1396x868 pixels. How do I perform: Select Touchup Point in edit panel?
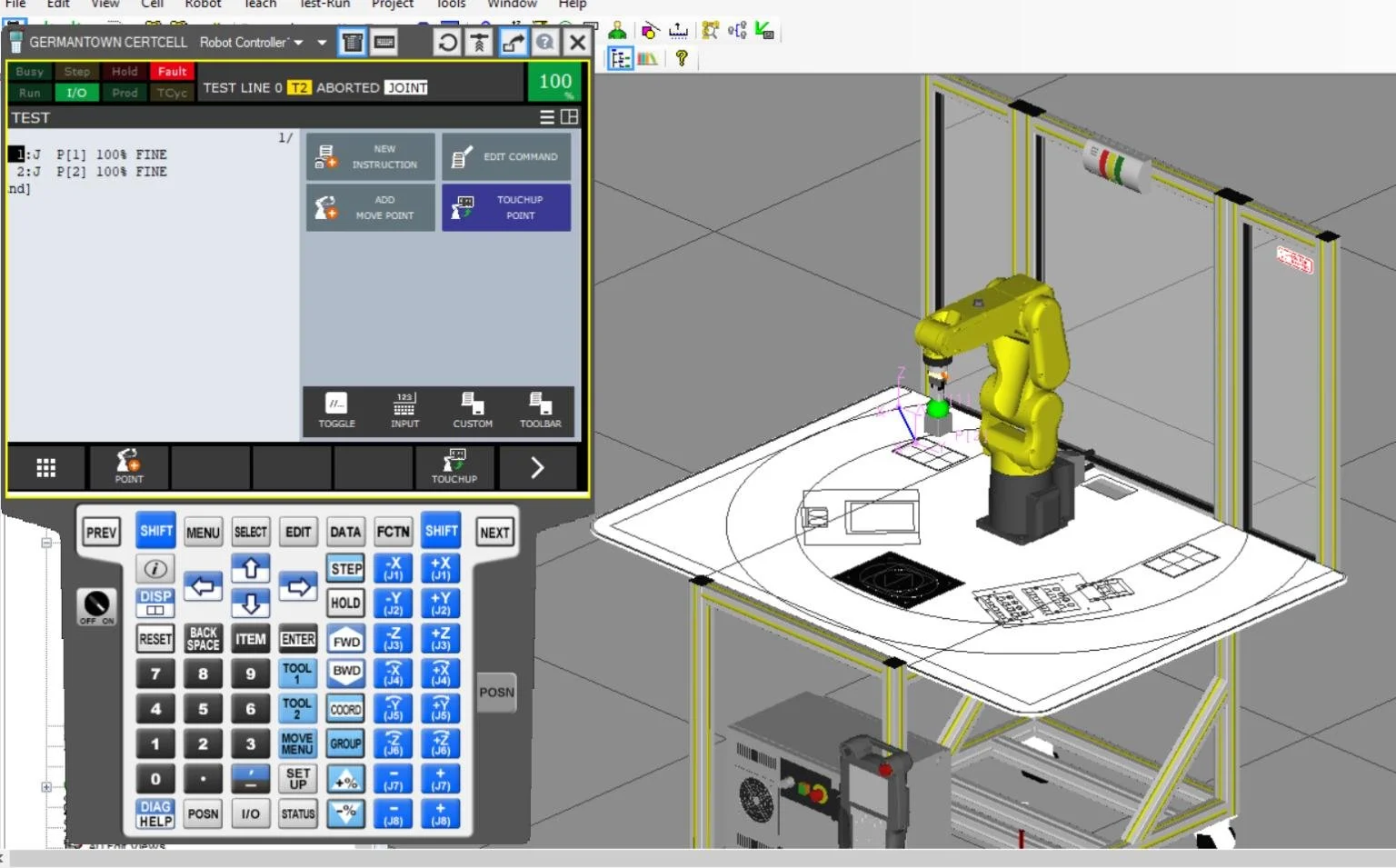tap(506, 207)
